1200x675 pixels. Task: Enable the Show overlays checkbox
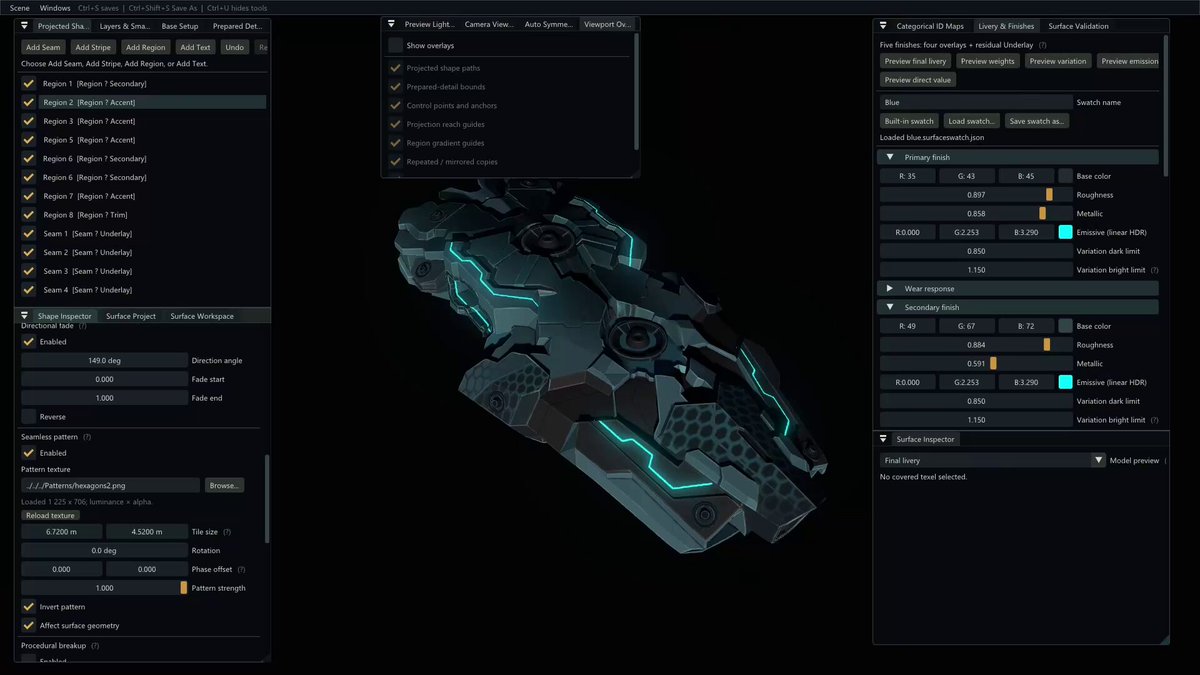point(396,45)
